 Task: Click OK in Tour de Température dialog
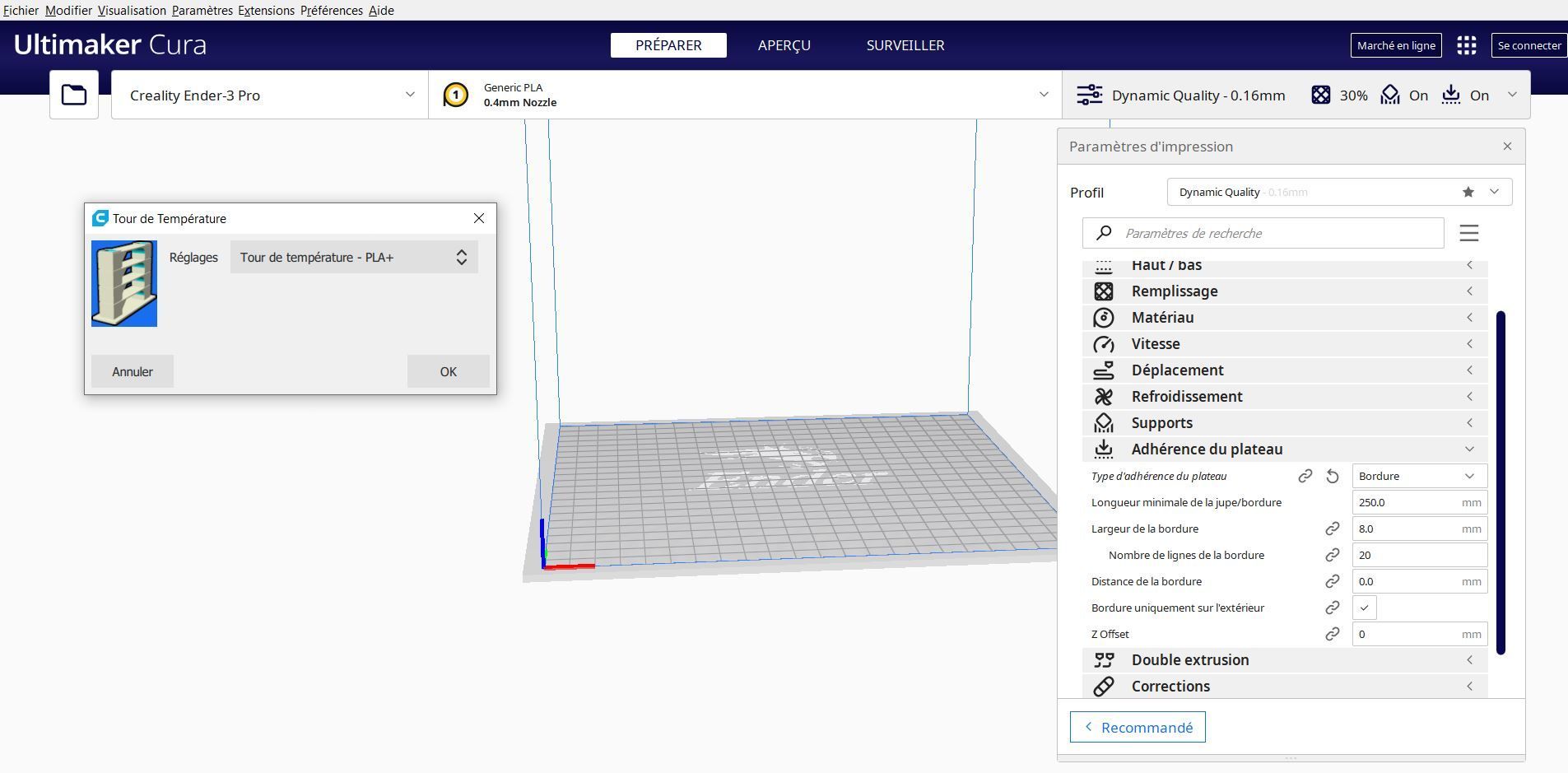449,371
